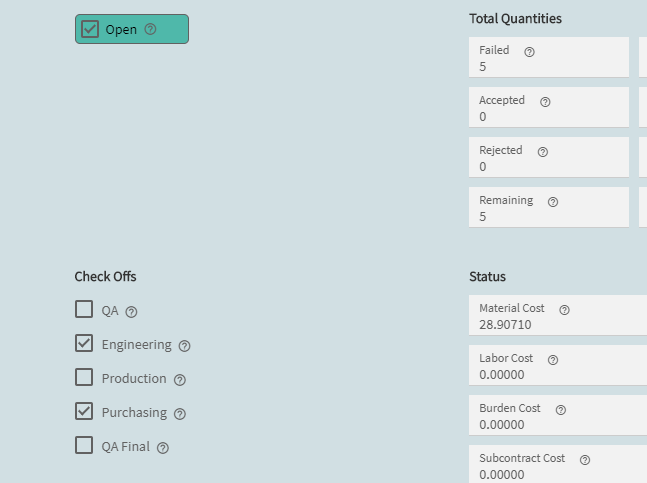
Task: Click help icon next to Rejected
Action: tap(543, 152)
